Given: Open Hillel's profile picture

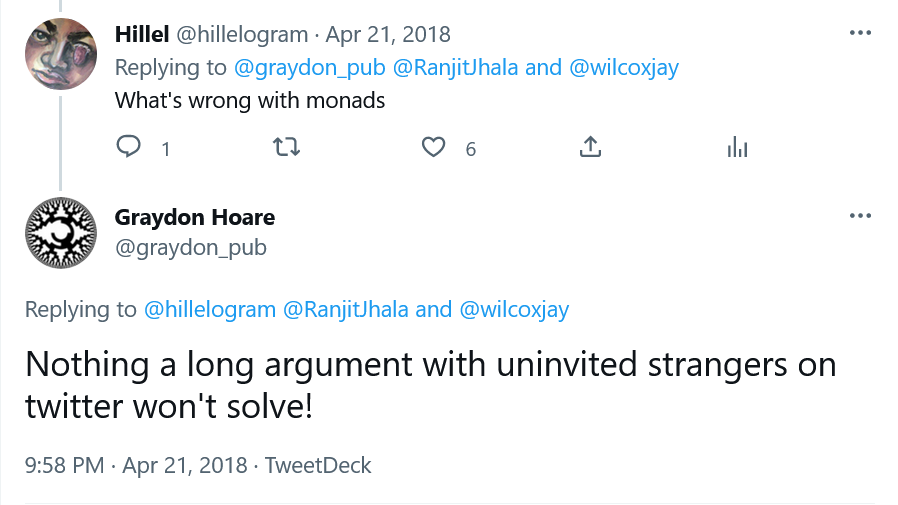Looking at the screenshot, I should (x=61, y=54).
